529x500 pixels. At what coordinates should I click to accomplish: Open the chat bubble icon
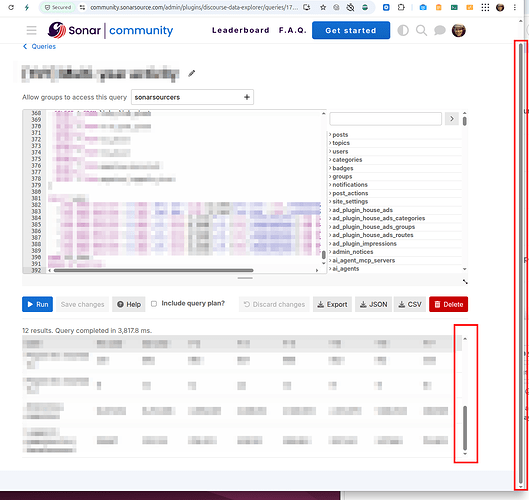(x=439, y=30)
